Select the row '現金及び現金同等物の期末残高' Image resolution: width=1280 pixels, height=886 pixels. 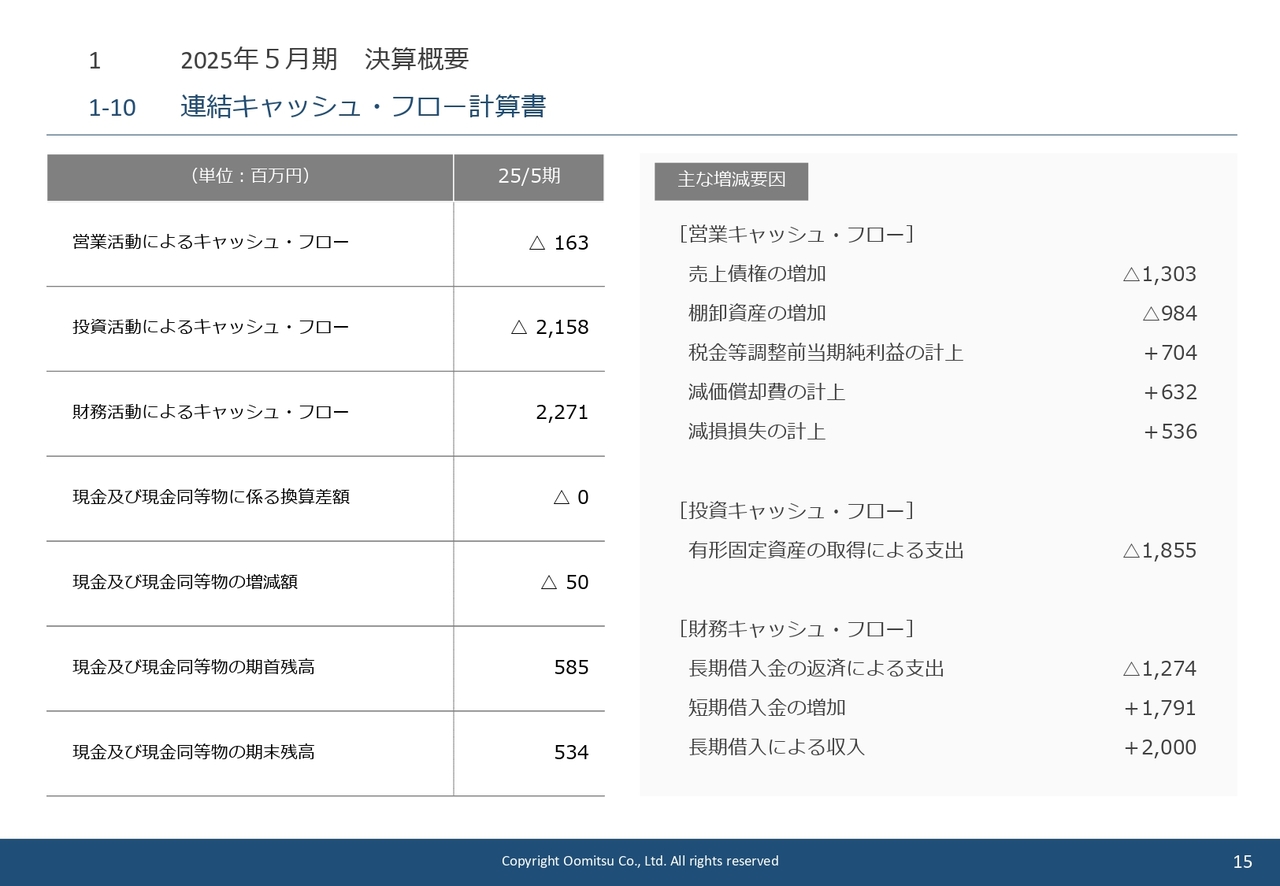pyautogui.click(x=325, y=753)
